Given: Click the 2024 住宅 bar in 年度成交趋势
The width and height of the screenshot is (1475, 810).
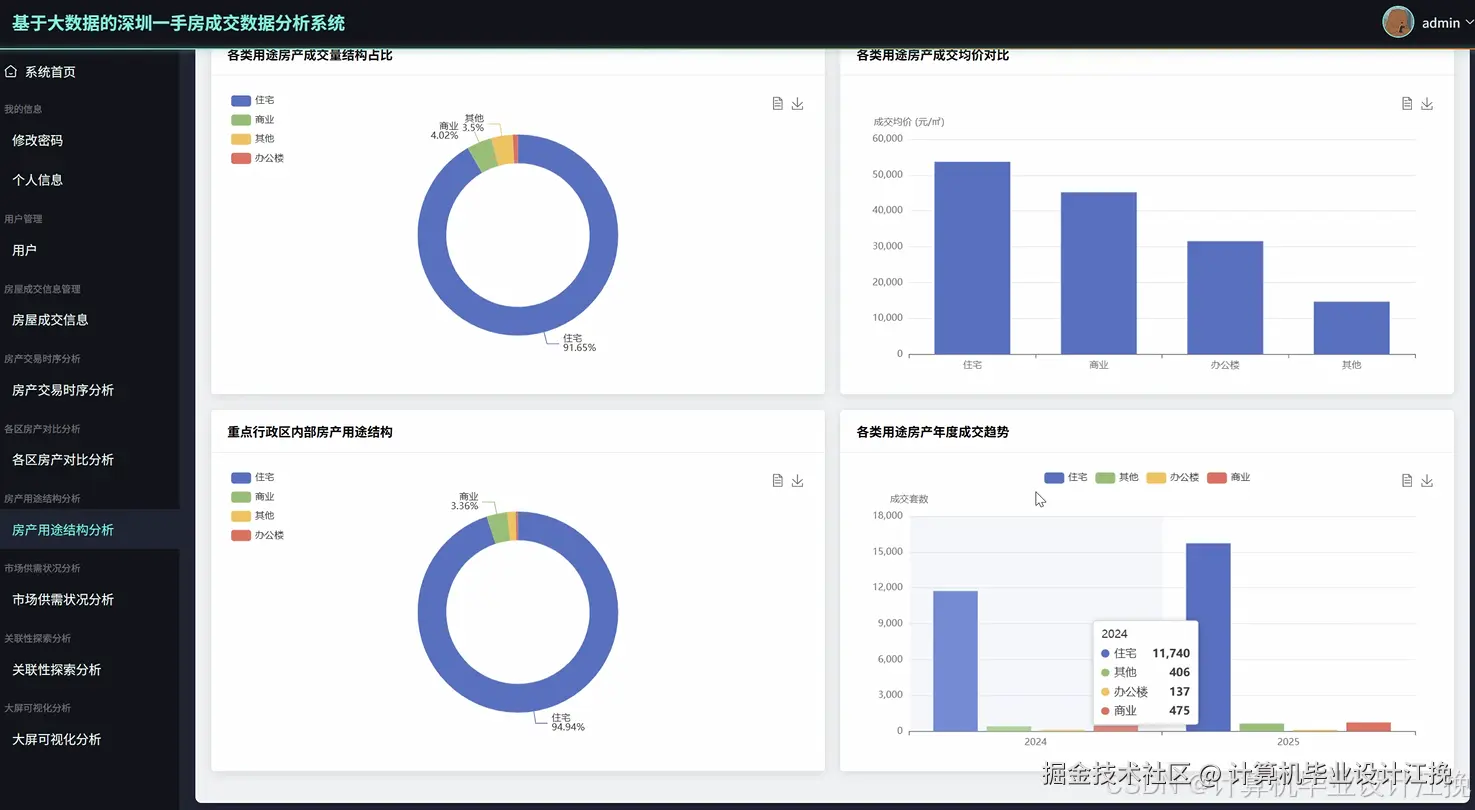Looking at the screenshot, I should click(x=955, y=661).
